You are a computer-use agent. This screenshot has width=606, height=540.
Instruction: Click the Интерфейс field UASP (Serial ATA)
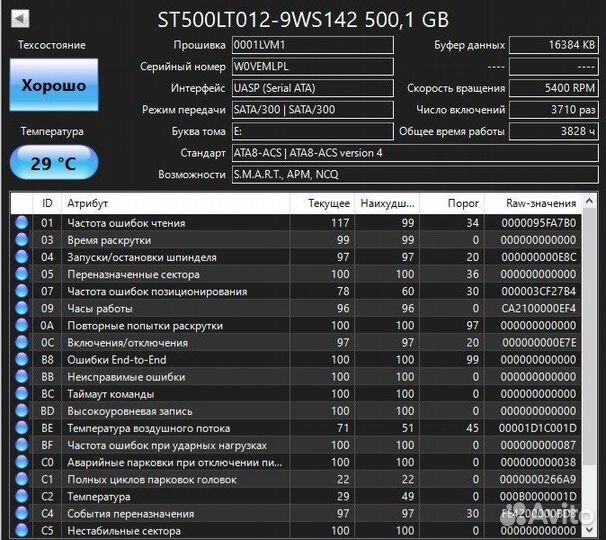tap(313, 88)
